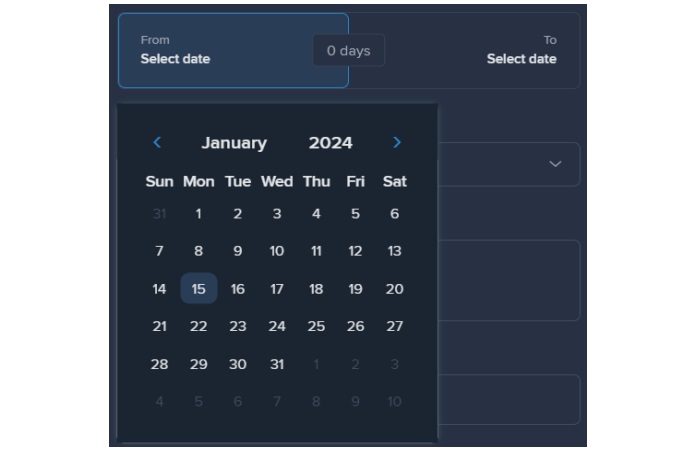Viewport: 700px width, 450px height.
Task: Click the greyed-out December 31 date
Action: tap(159, 213)
